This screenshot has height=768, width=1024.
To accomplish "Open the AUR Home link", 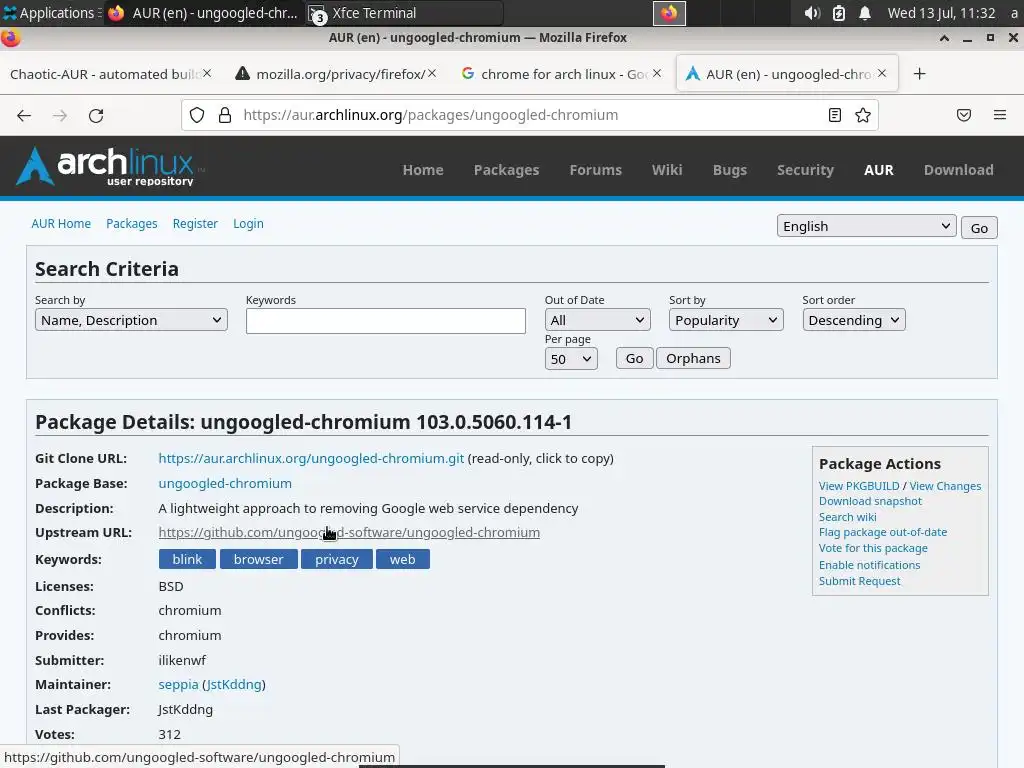I will click(61, 223).
